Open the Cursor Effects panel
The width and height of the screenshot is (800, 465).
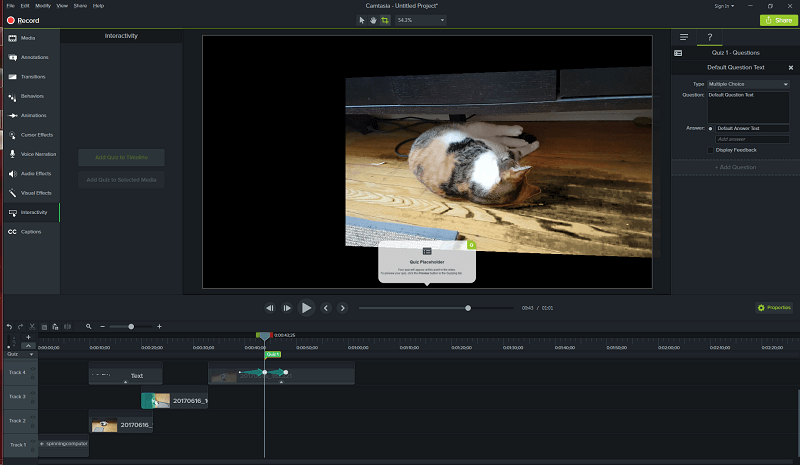[x=32, y=135]
